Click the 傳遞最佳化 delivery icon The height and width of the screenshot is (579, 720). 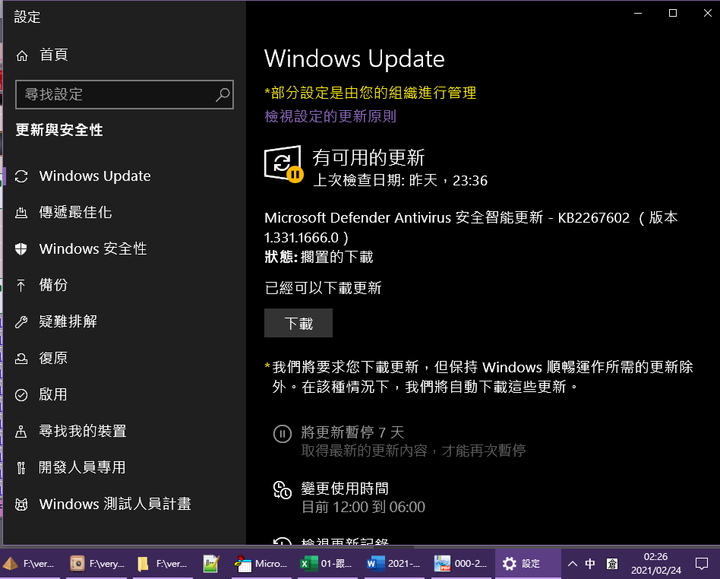tap(21, 213)
